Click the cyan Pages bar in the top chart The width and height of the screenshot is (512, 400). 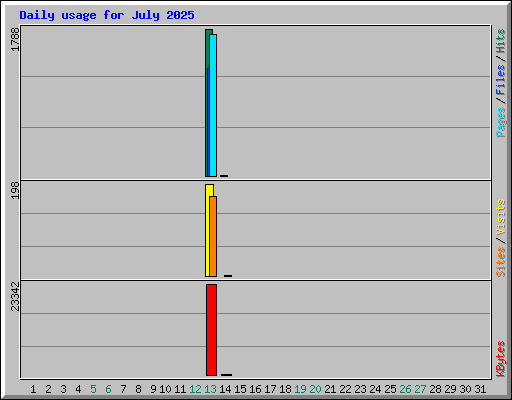pyautogui.click(x=213, y=105)
